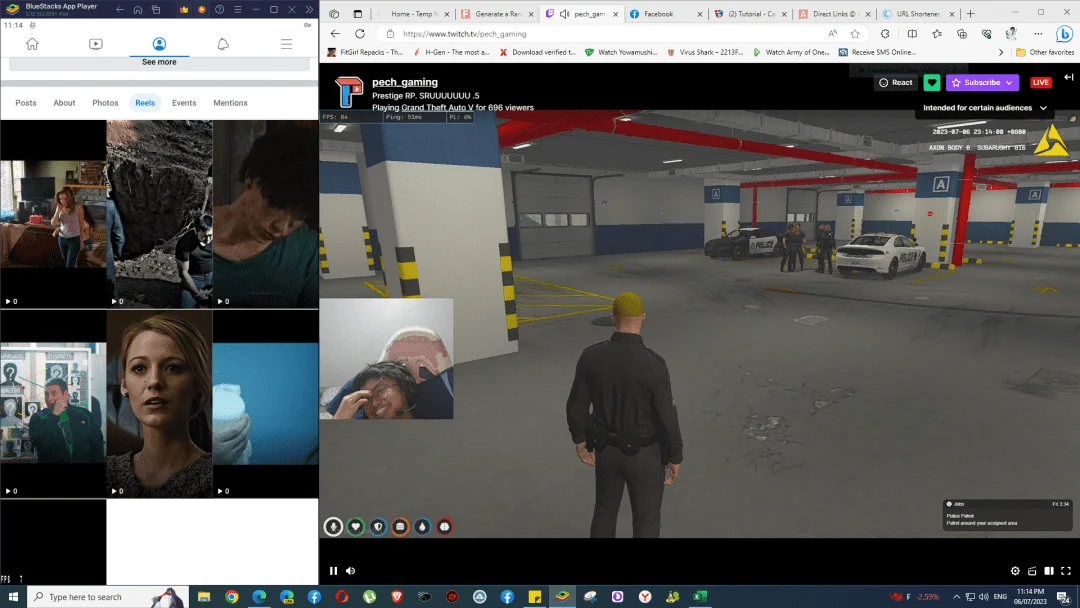Open the Receive SMS Online bookmark
This screenshot has width=1080, height=608.
point(877,52)
